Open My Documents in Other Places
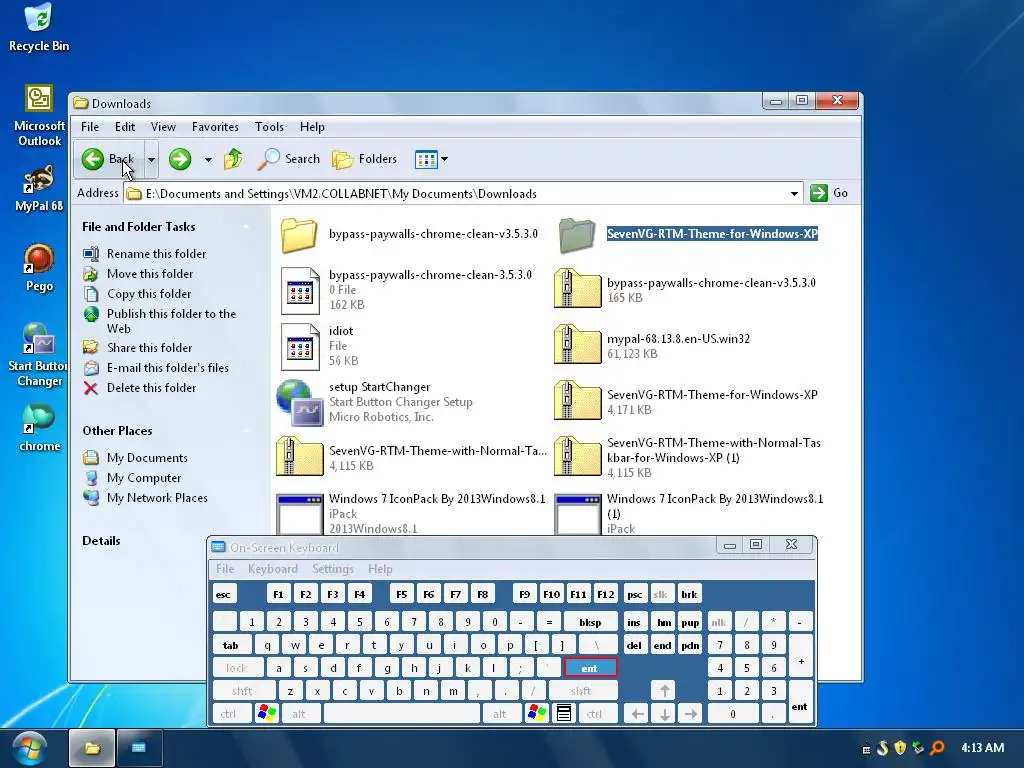The height and width of the screenshot is (768, 1024). click(x=147, y=458)
